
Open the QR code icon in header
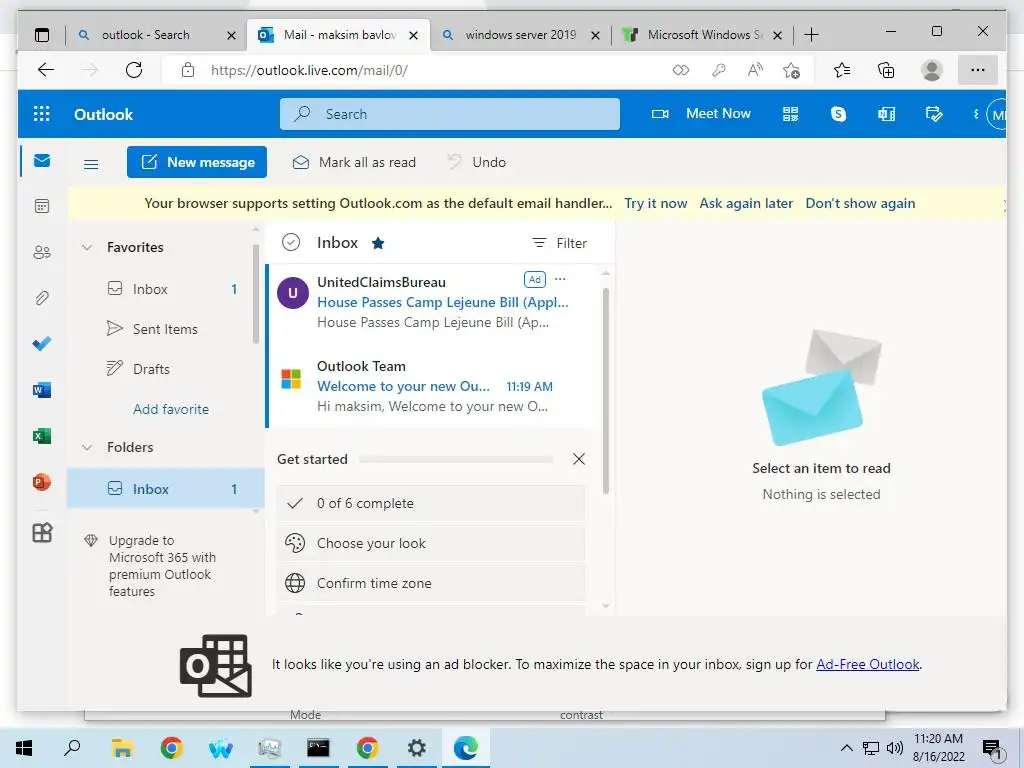pos(790,114)
